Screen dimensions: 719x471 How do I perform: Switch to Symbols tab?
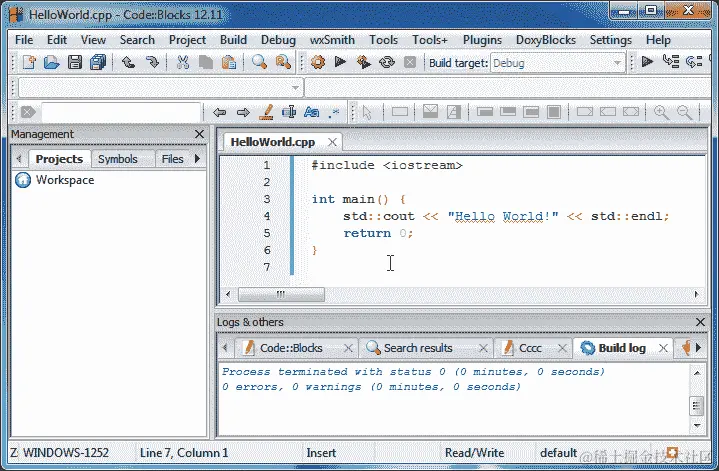point(118,159)
